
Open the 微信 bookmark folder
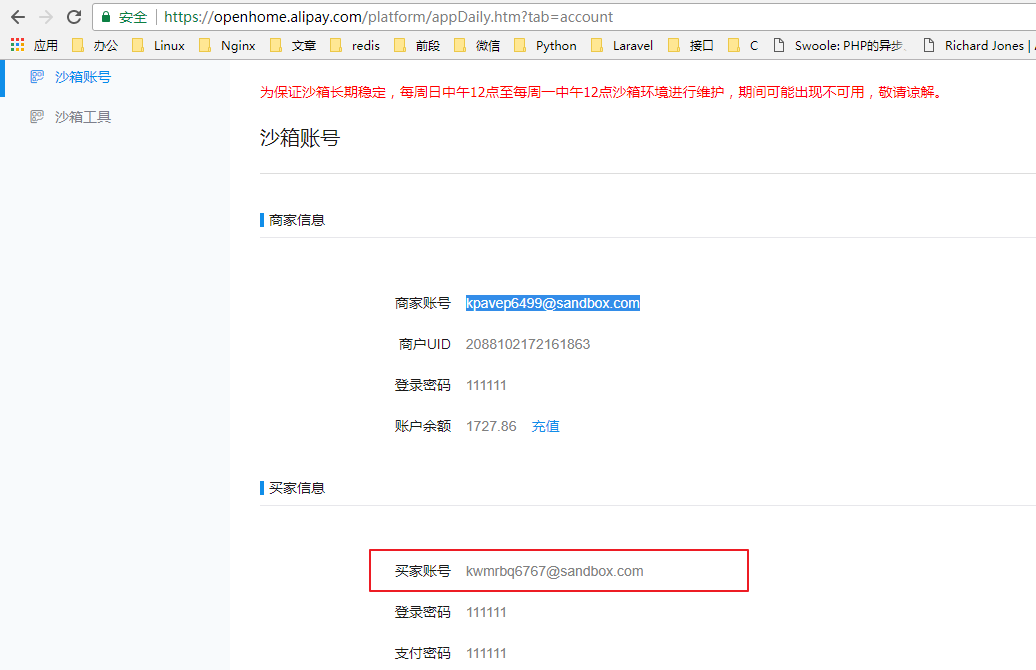tap(477, 45)
